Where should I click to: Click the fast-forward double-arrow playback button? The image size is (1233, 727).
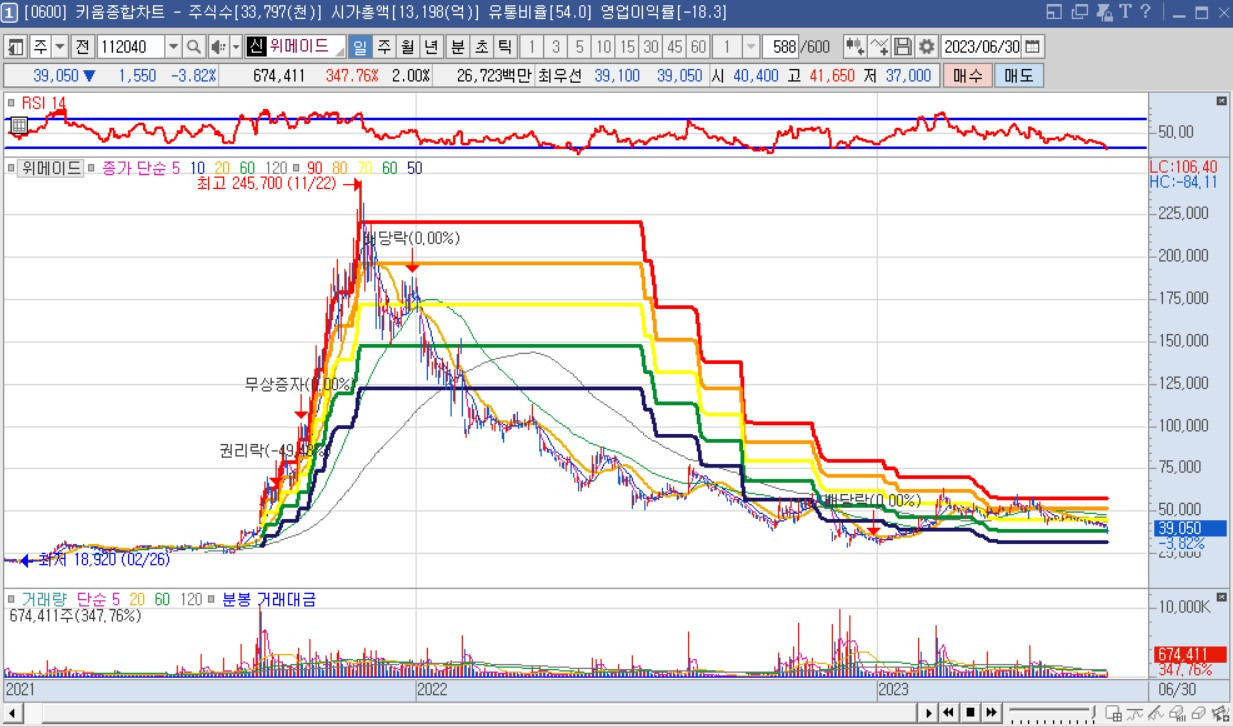point(991,713)
